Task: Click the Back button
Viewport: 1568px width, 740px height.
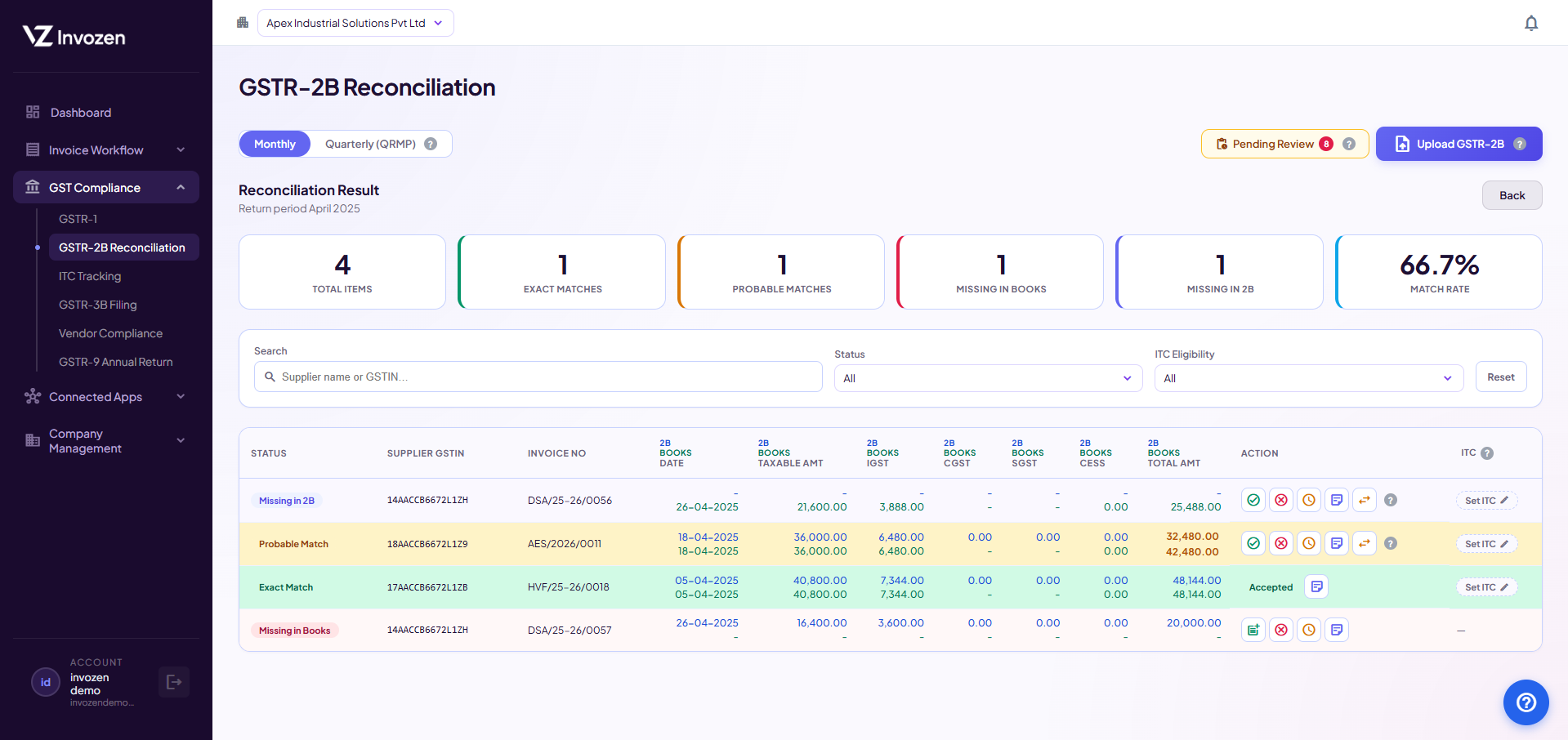Action: (x=1512, y=195)
